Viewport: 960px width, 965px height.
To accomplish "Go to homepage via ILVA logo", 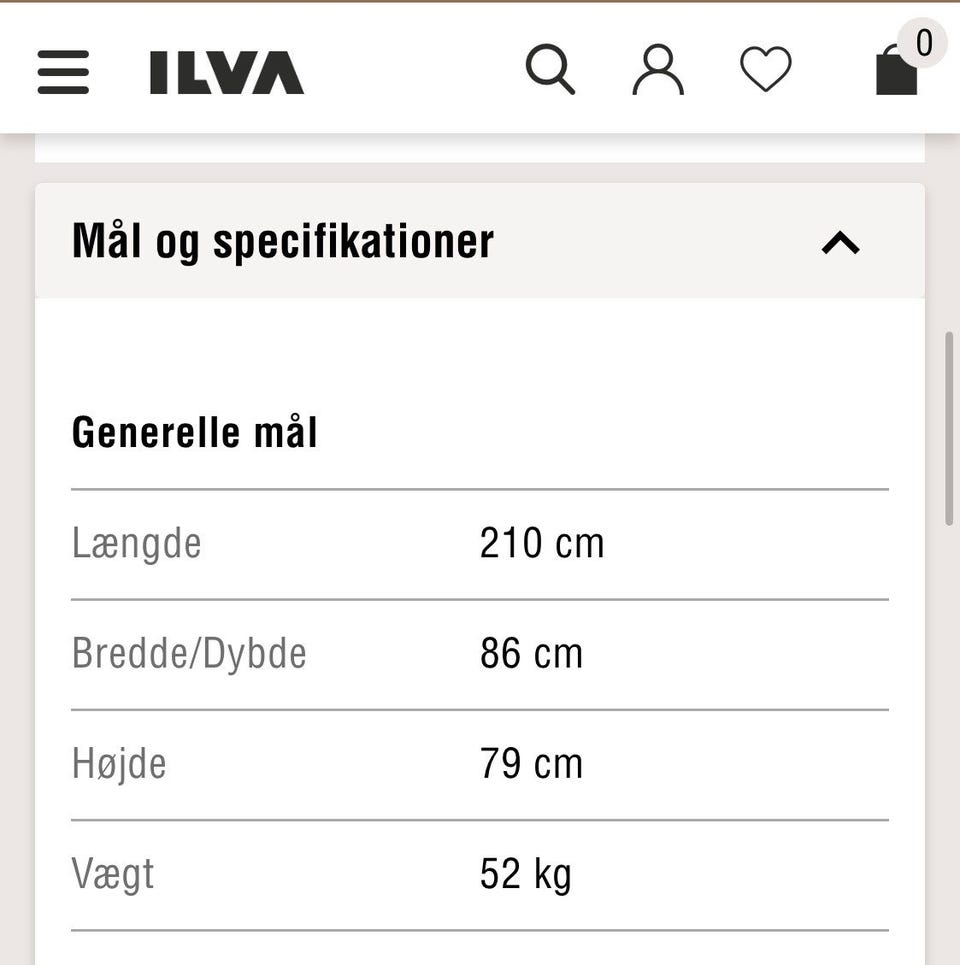I will coord(226,73).
